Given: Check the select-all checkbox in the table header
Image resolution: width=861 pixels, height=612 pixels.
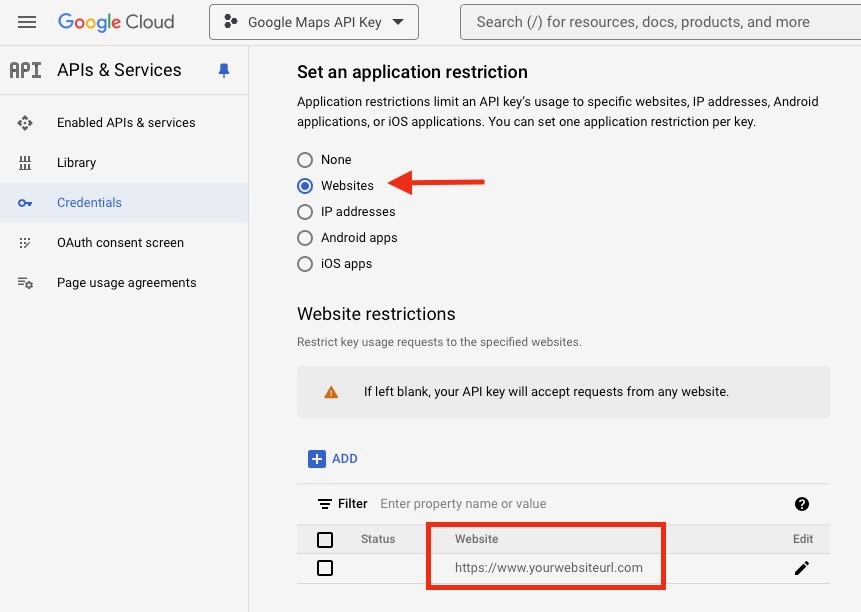Looking at the screenshot, I should pos(325,539).
